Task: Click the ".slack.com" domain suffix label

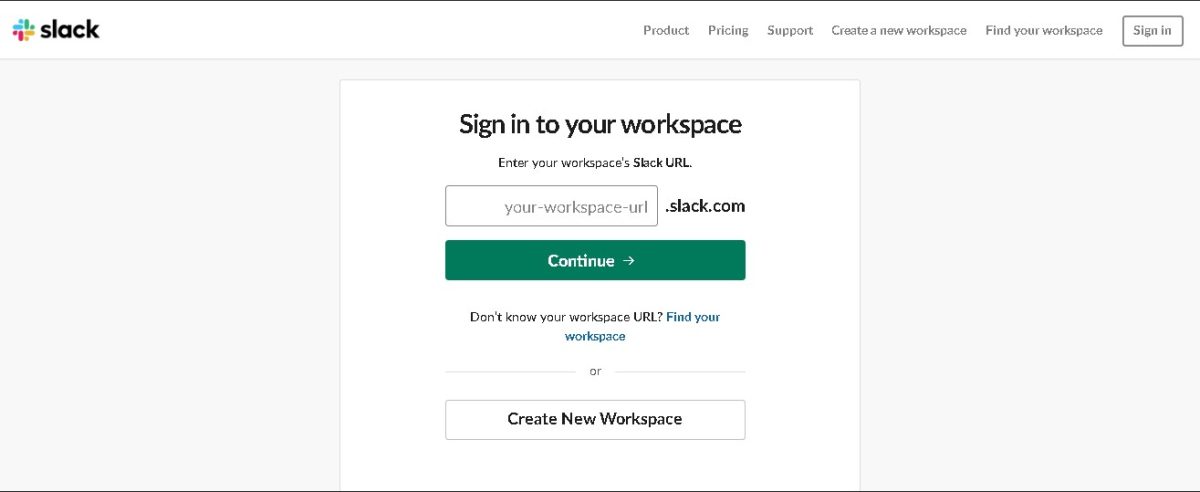Action: (704, 206)
